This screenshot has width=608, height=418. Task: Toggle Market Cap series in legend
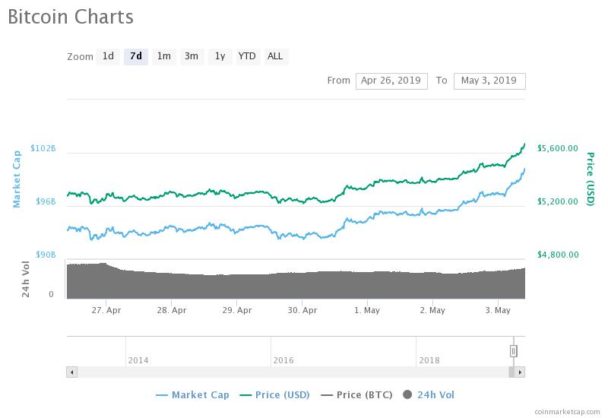(x=192, y=395)
